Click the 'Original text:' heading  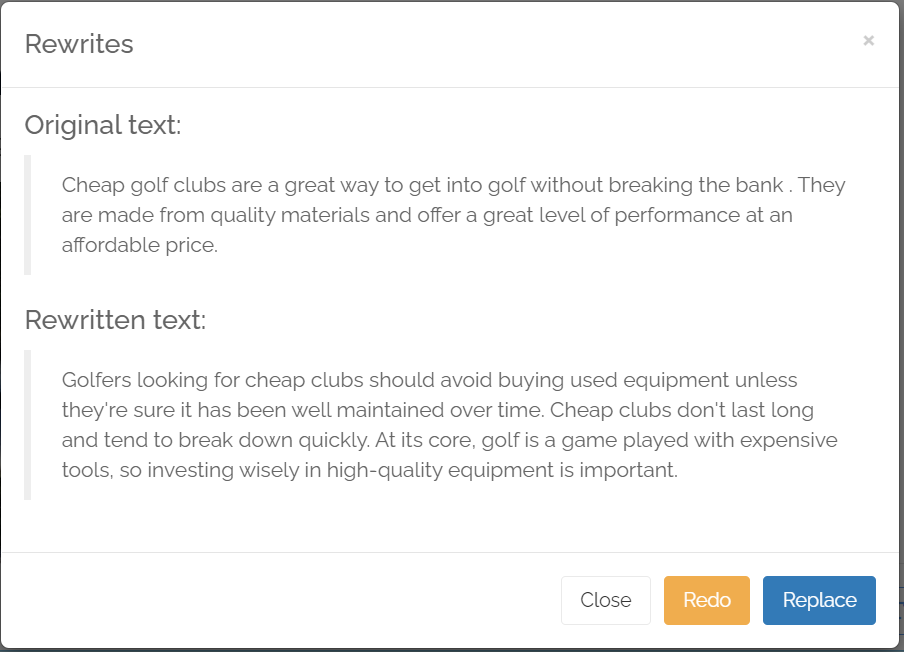click(x=103, y=125)
